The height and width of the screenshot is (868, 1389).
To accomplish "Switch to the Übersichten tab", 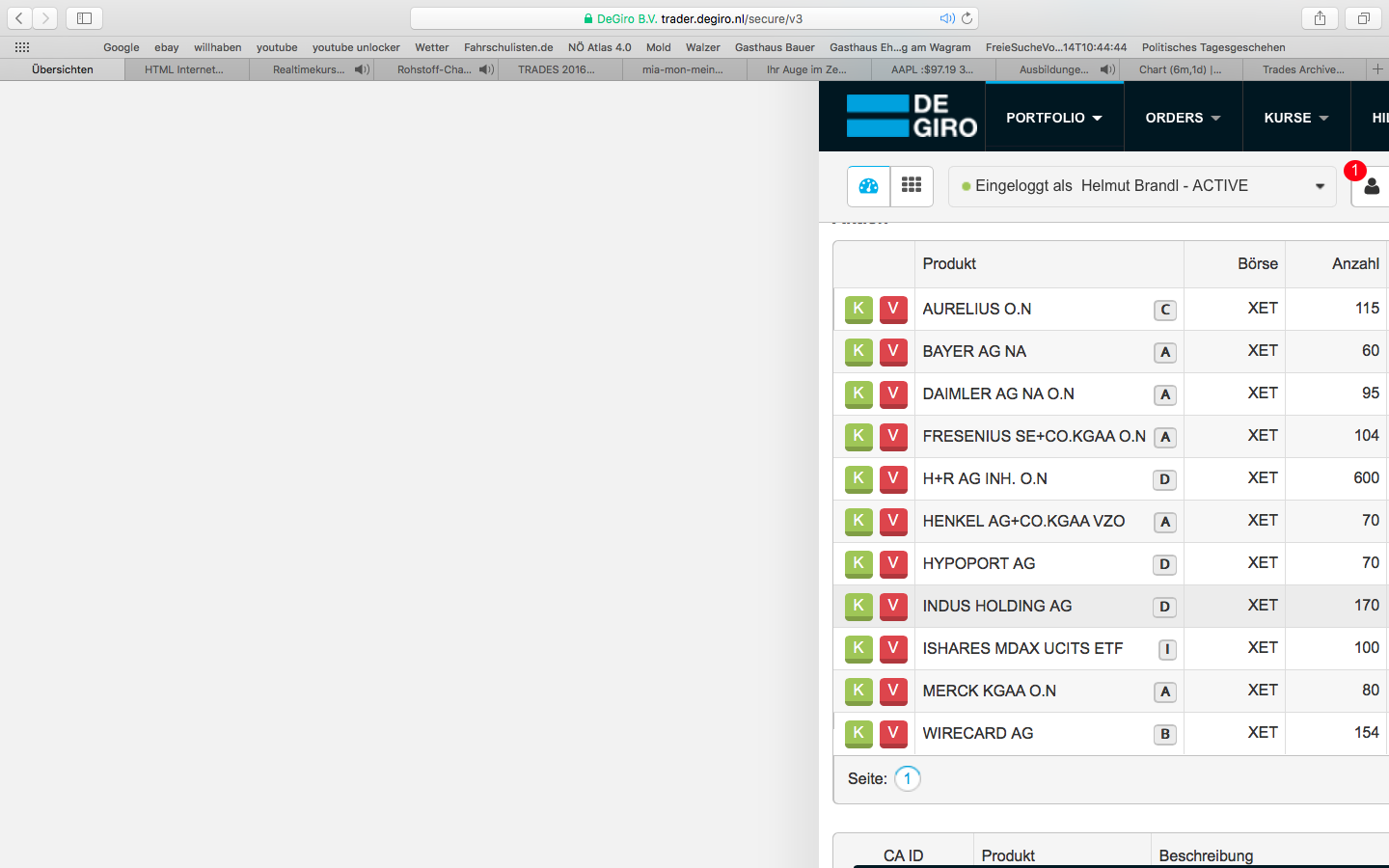I will click(63, 69).
